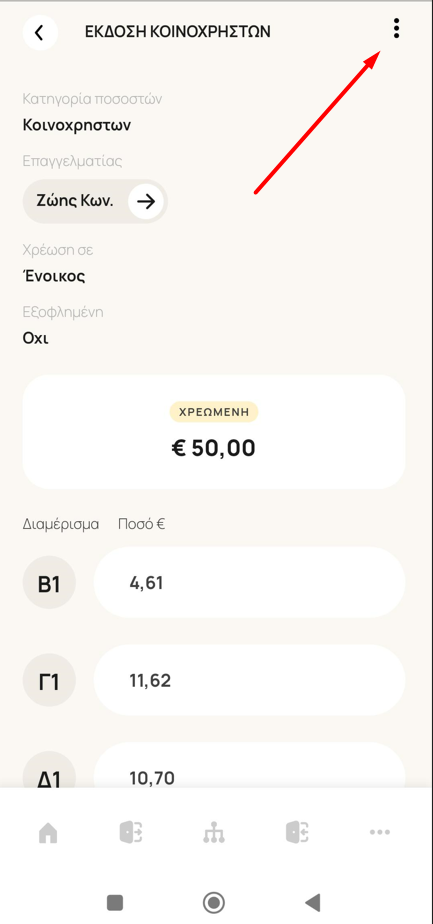This screenshot has width=433, height=924.
Task: Tap the back arrow in header
Action: [x=40, y=32]
